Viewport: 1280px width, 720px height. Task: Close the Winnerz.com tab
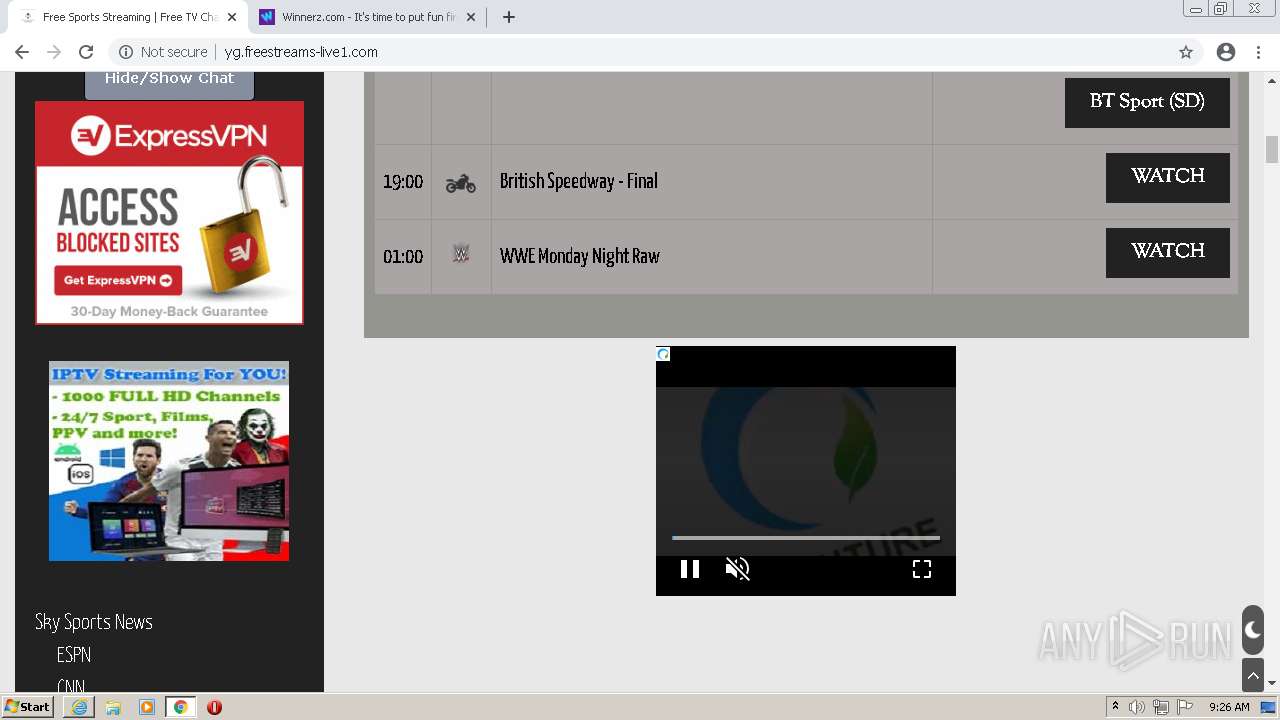[472, 17]
